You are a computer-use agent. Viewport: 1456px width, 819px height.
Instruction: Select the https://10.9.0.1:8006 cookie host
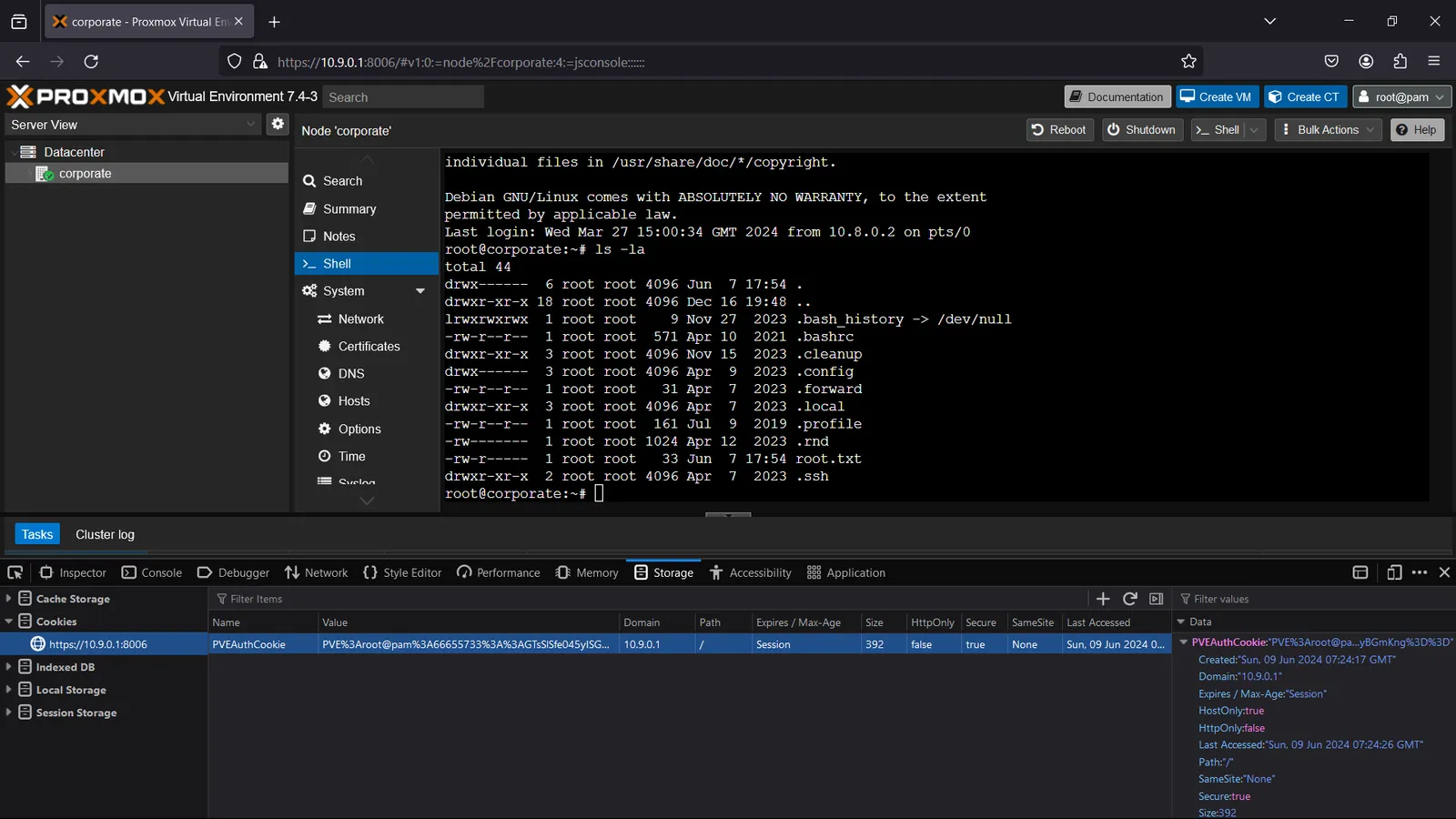(104, 643)
